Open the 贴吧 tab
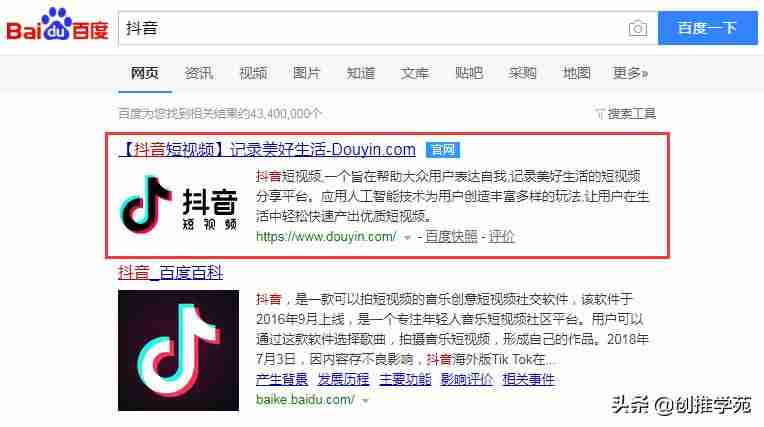The width and height of the screenshot is (764, 427). tap(469, 73)
